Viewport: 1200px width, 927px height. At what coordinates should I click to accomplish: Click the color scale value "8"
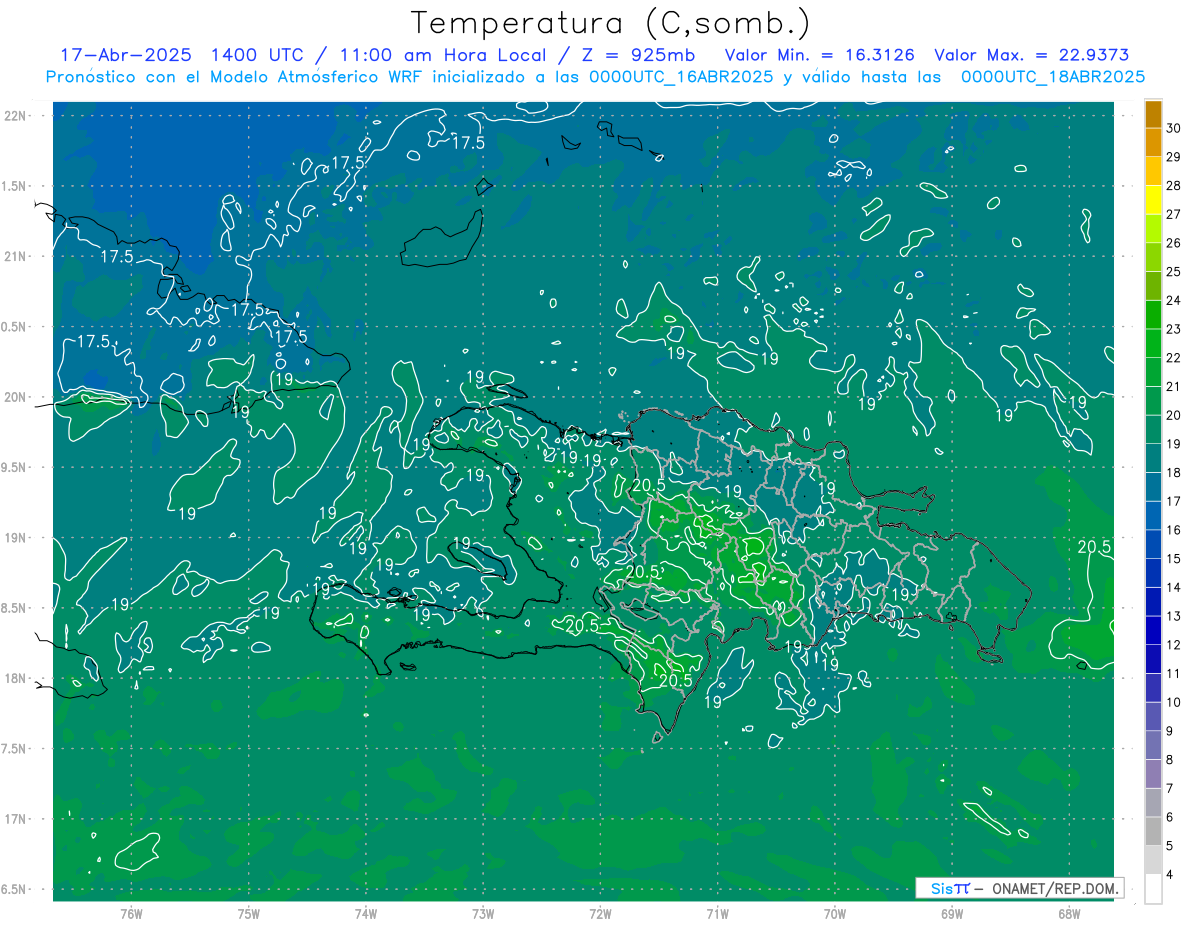1170,760
